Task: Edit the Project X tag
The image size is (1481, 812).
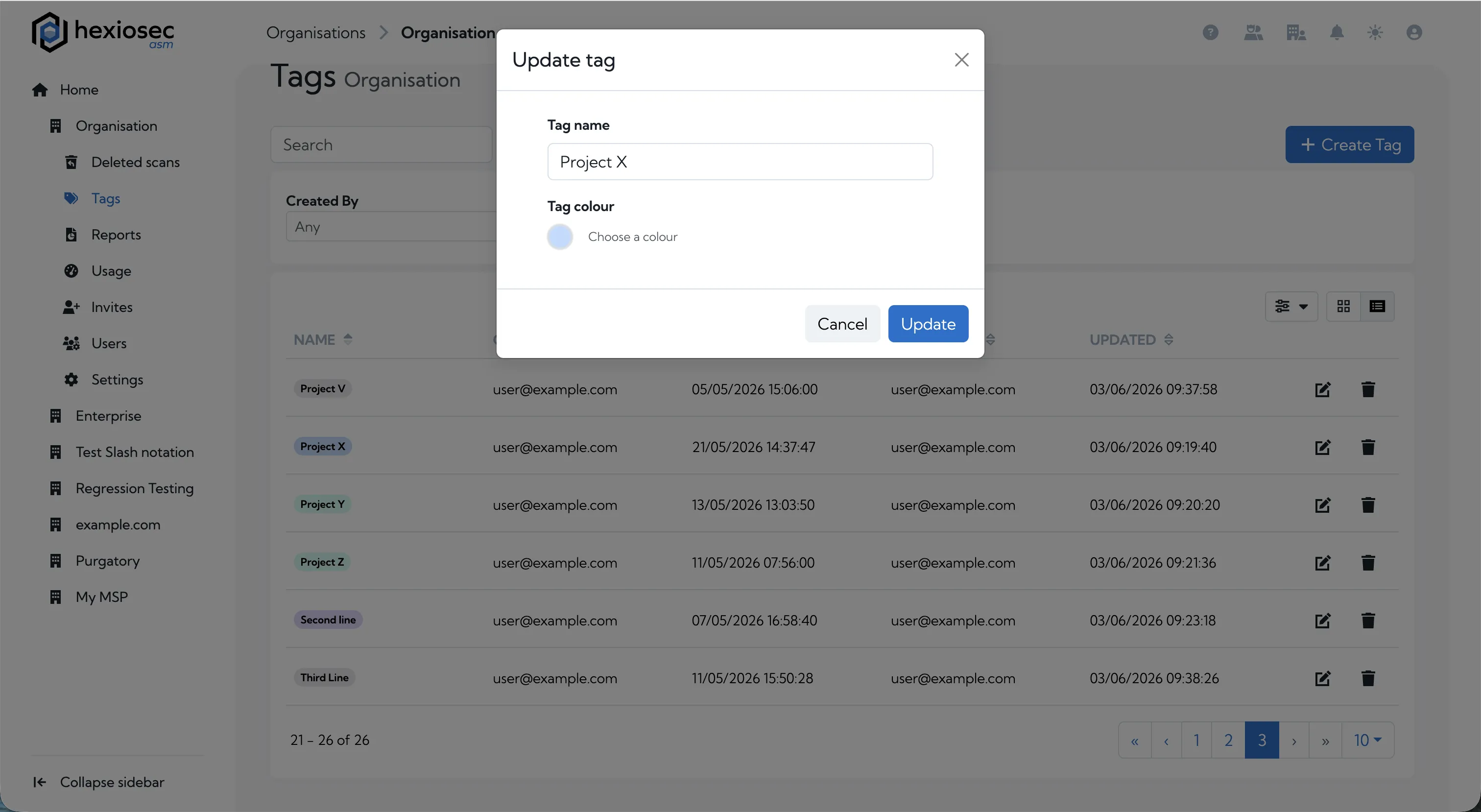Action: [1322, 447]
